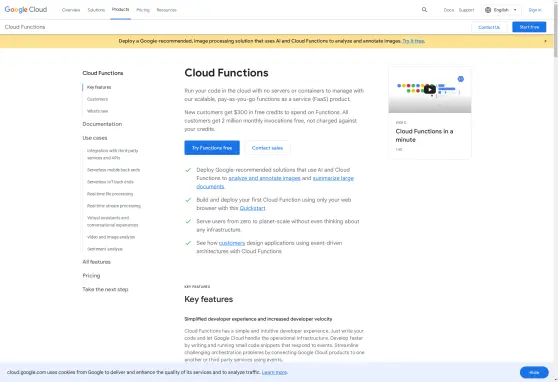Click the Key features section heading
The image size is (558, 382).
coord(209,299)
